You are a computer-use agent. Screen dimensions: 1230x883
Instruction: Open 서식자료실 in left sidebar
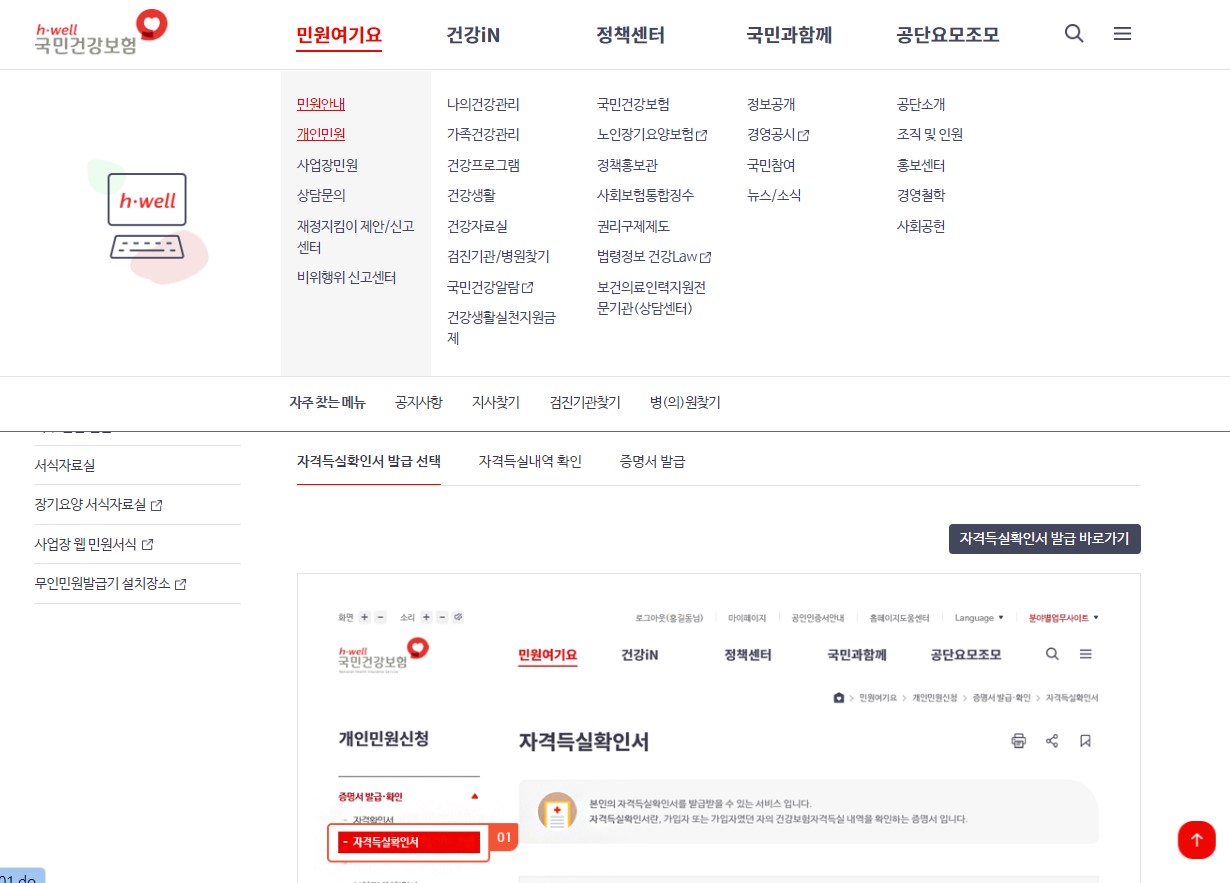tap(65, 465)
